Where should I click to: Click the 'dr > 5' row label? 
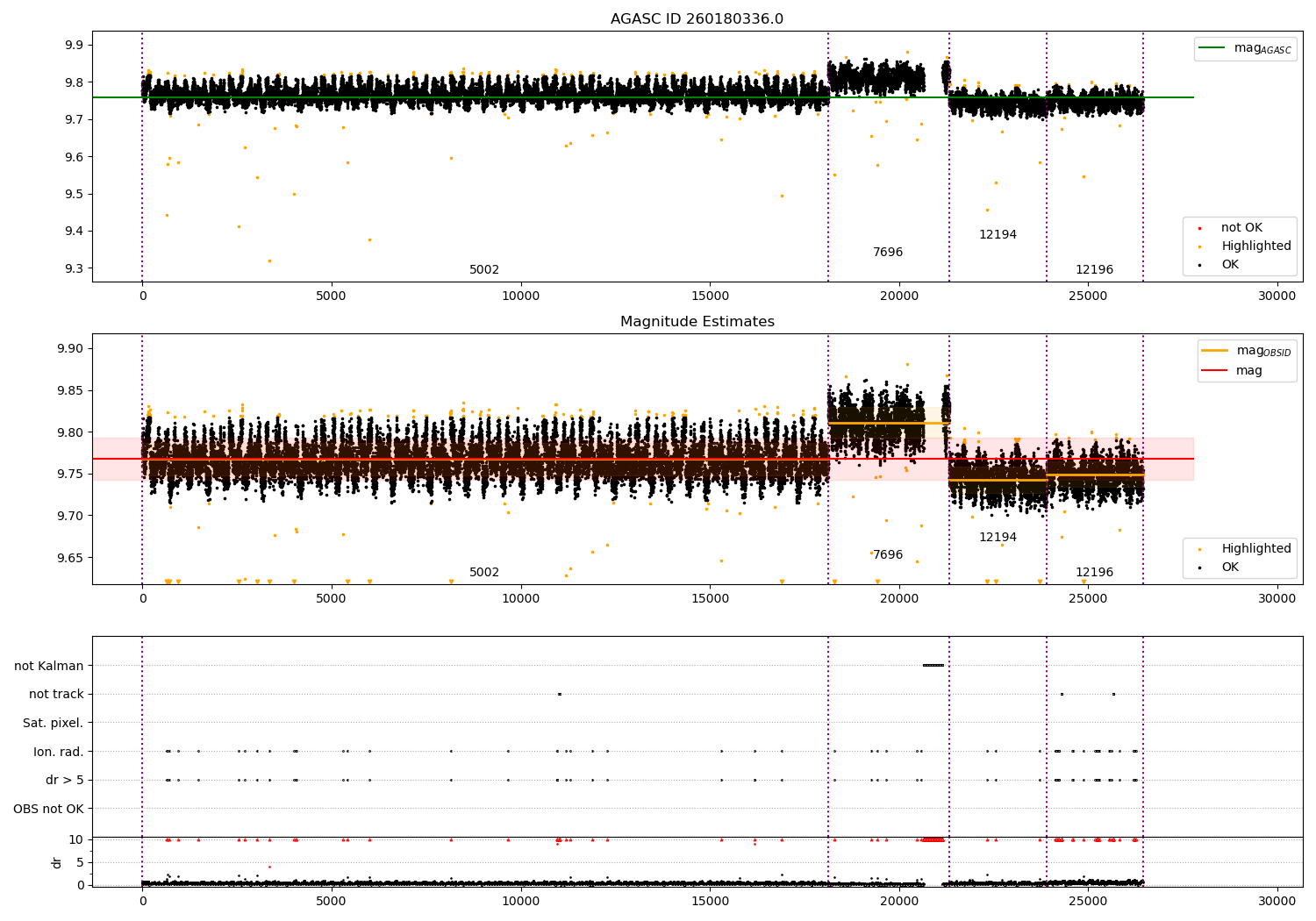(x=65, y=781)
